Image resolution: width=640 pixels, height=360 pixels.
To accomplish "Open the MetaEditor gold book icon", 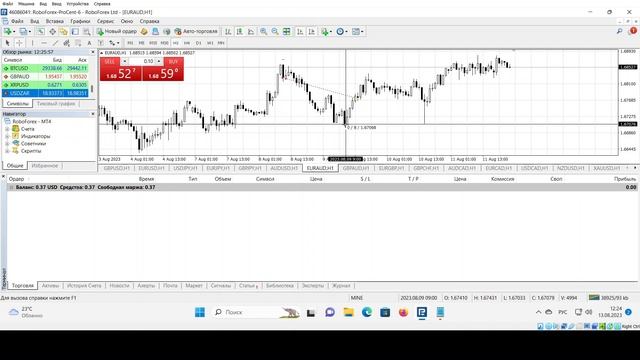I will (144, 31).
